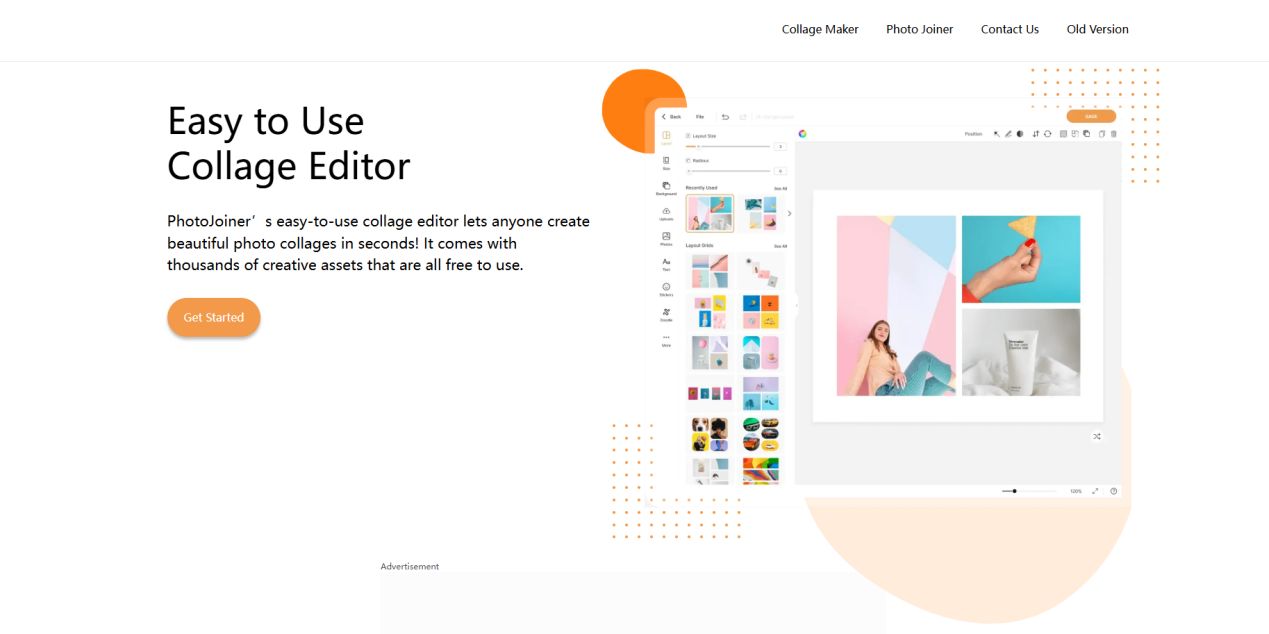The height and width of the screenshot is (634, 1269).
Task: Click the Get Started button
Action: pyautogui.click(x=213, y=317)
